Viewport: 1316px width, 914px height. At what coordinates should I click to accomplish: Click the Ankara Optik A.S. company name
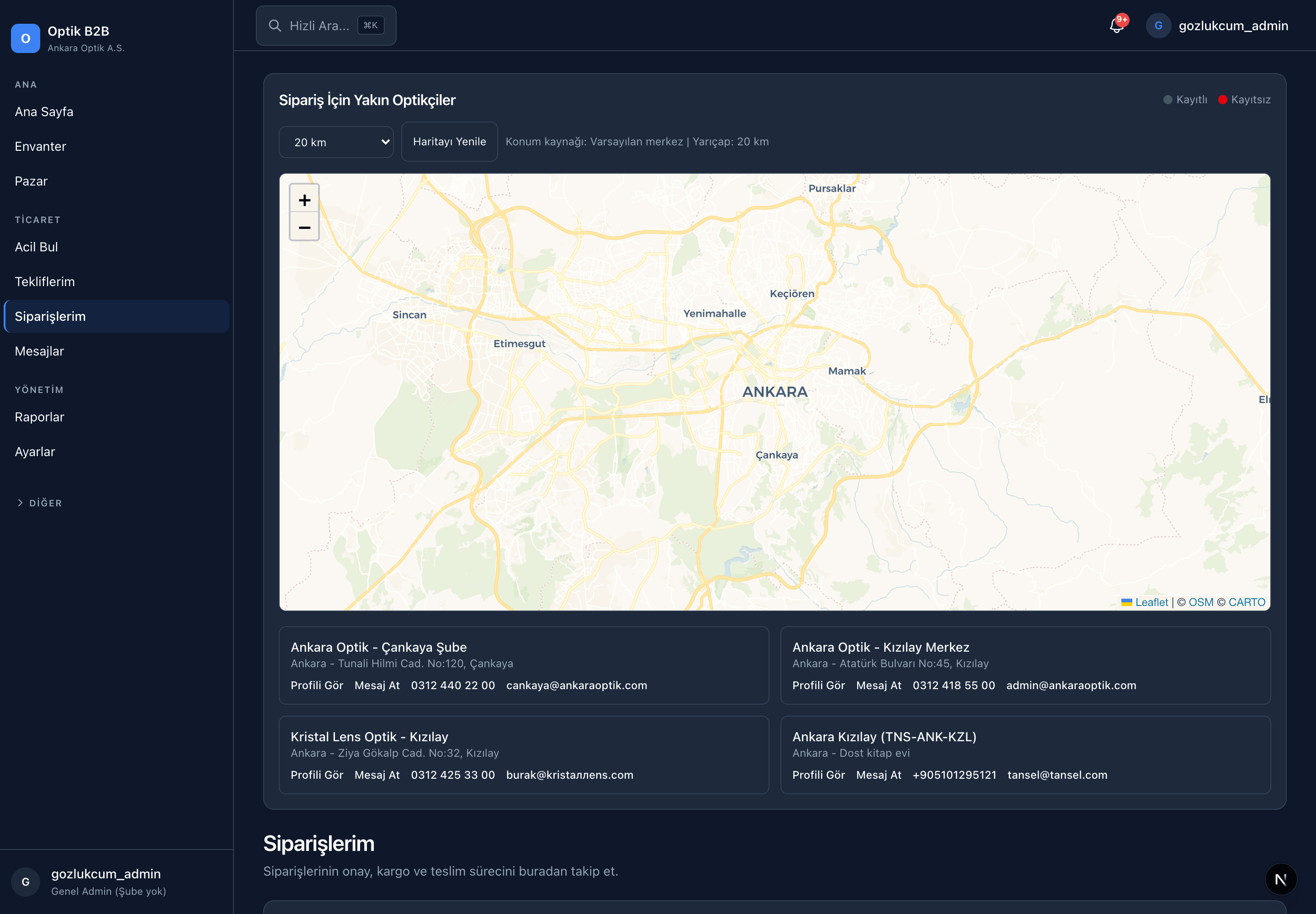(86, 48)
